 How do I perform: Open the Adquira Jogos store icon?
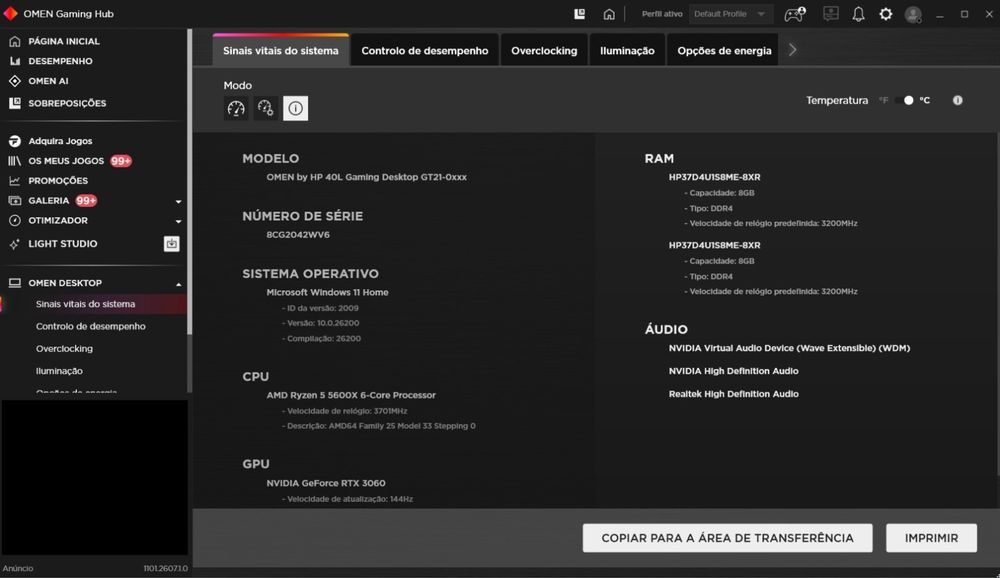[x=15, y=141]
